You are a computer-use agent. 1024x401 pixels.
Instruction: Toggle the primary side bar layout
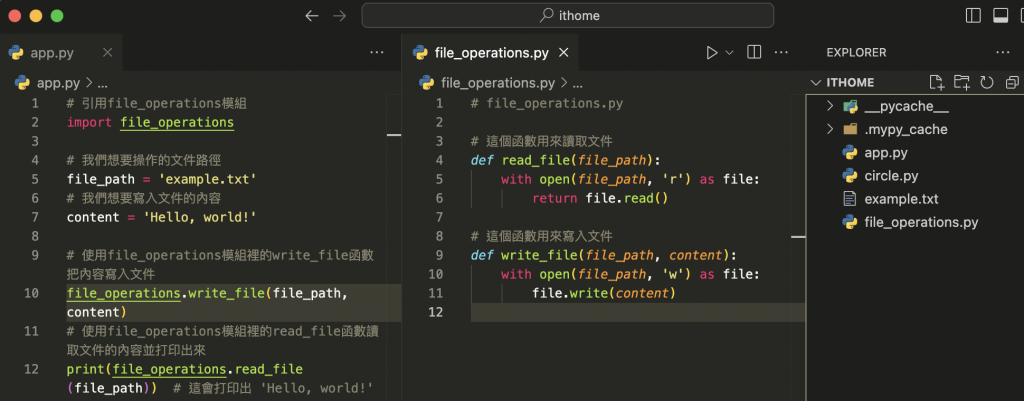(x=974, y=15)
